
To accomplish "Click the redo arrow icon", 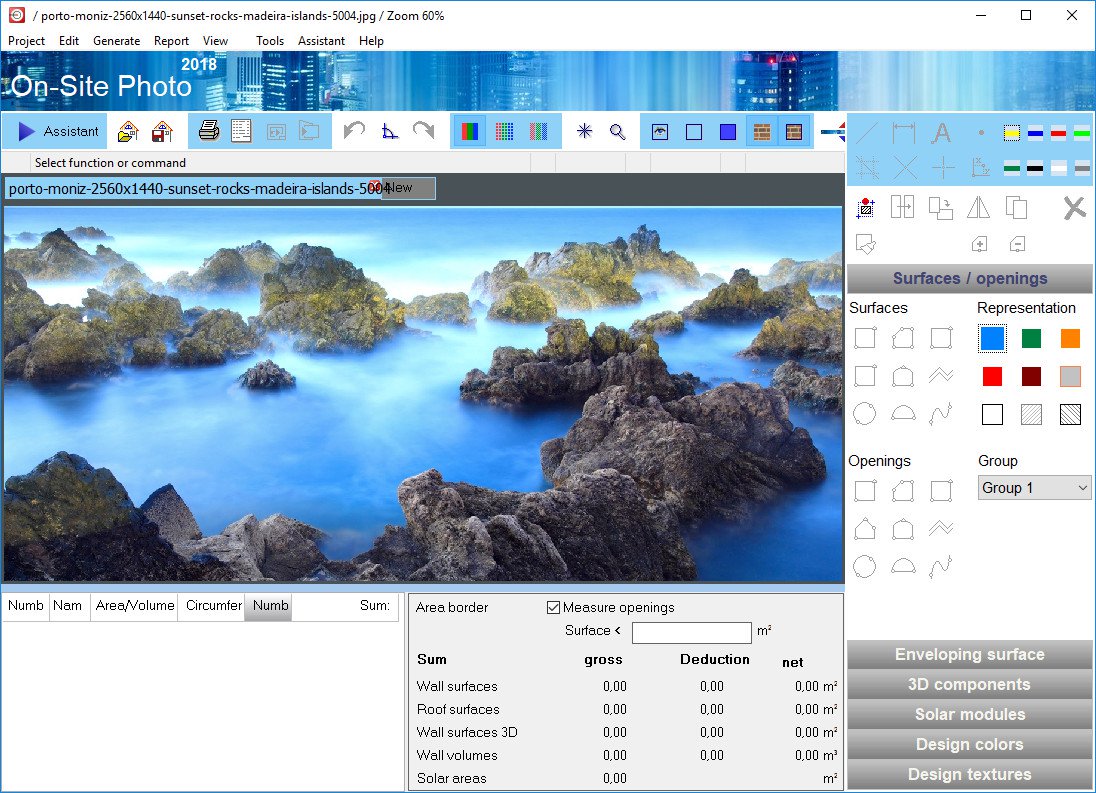I will pyautogui.click(x=424, y=131).
